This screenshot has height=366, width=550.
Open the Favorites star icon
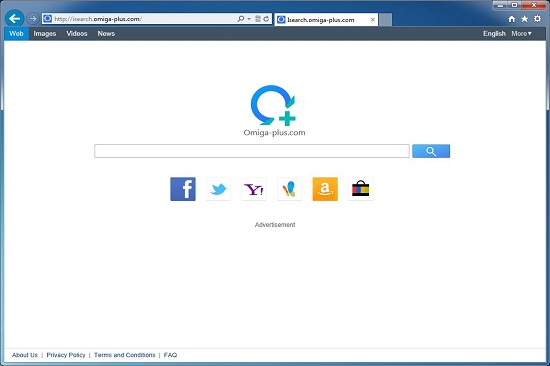524,19
